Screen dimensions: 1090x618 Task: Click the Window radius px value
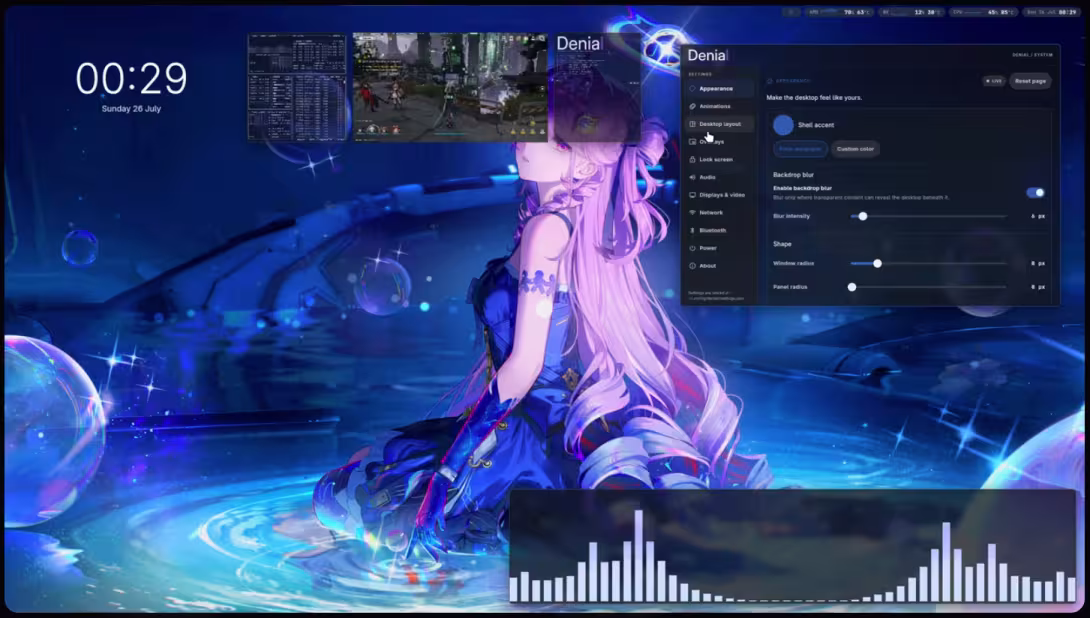(1038, 263)
